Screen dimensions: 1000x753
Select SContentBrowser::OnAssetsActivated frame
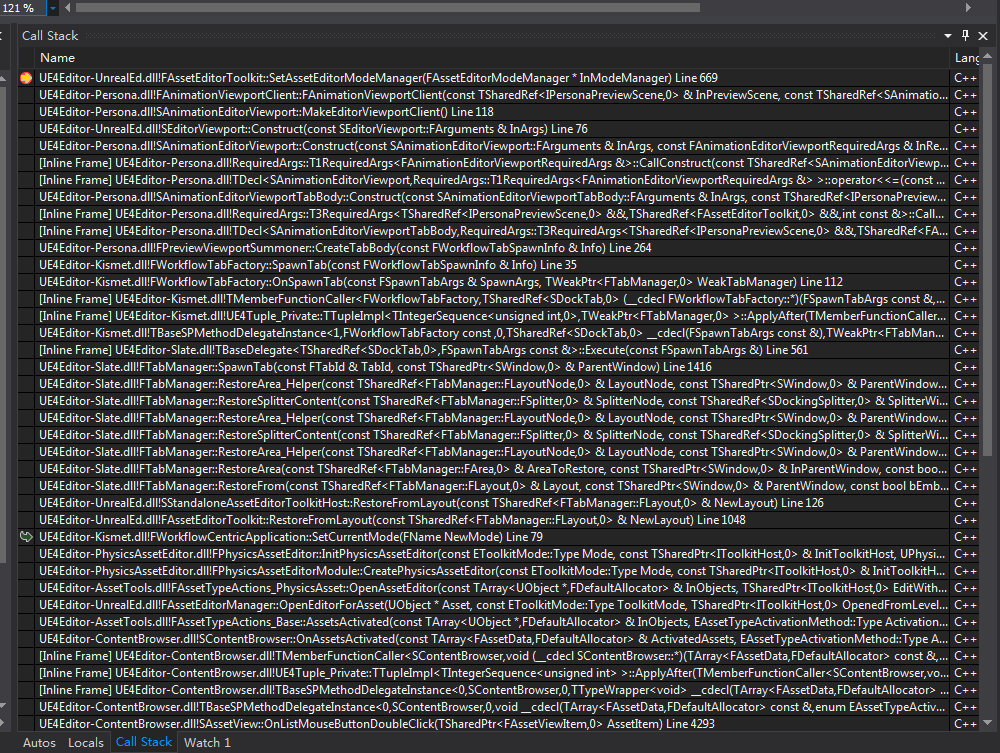pyautogui.click(x=493, y=639)
